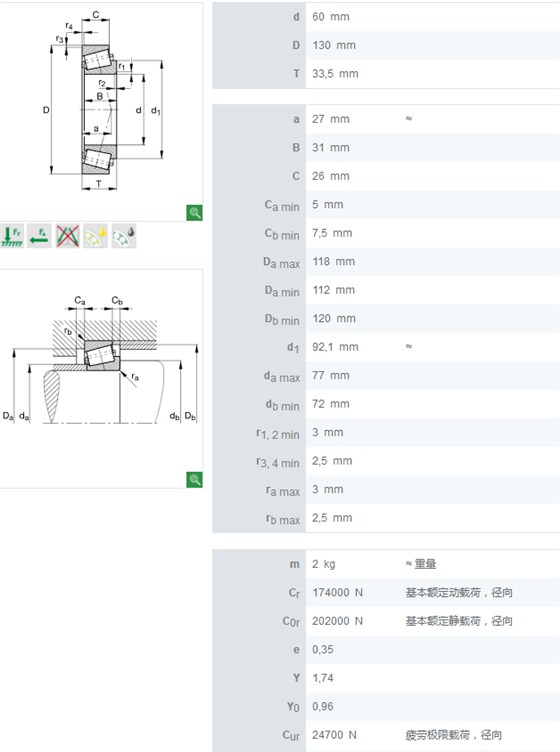560x752 pixels.
Task: Select the Db min value 120 mm
Action: point(334,318)
